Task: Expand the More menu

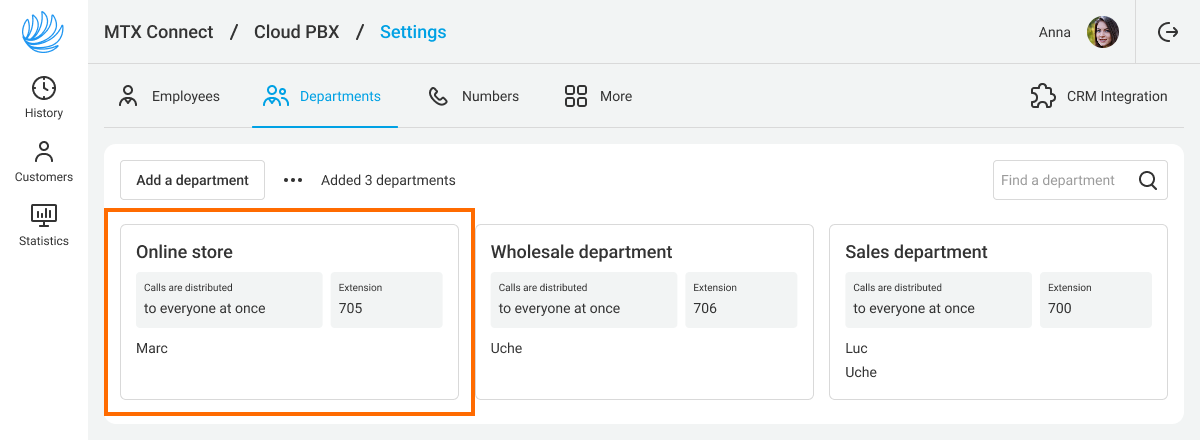Action: pyautogui.click(x=598, y=97)
